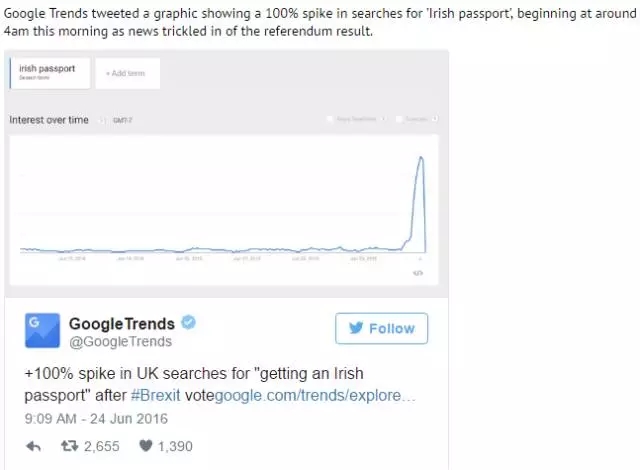Select the 'irish passport' search term box
640x470 pixels.
[51, 72]
